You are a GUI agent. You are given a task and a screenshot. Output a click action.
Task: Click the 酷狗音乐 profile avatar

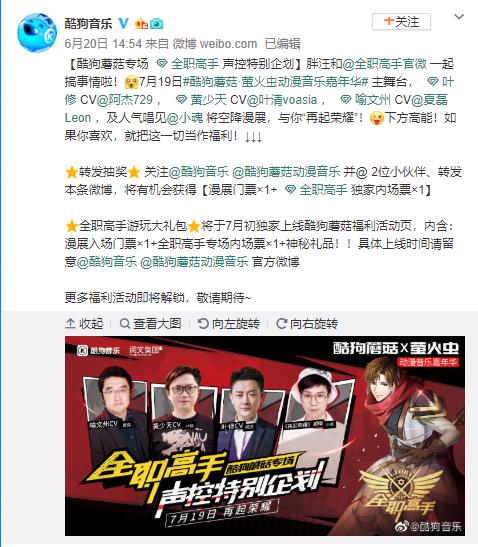(37, 32)
